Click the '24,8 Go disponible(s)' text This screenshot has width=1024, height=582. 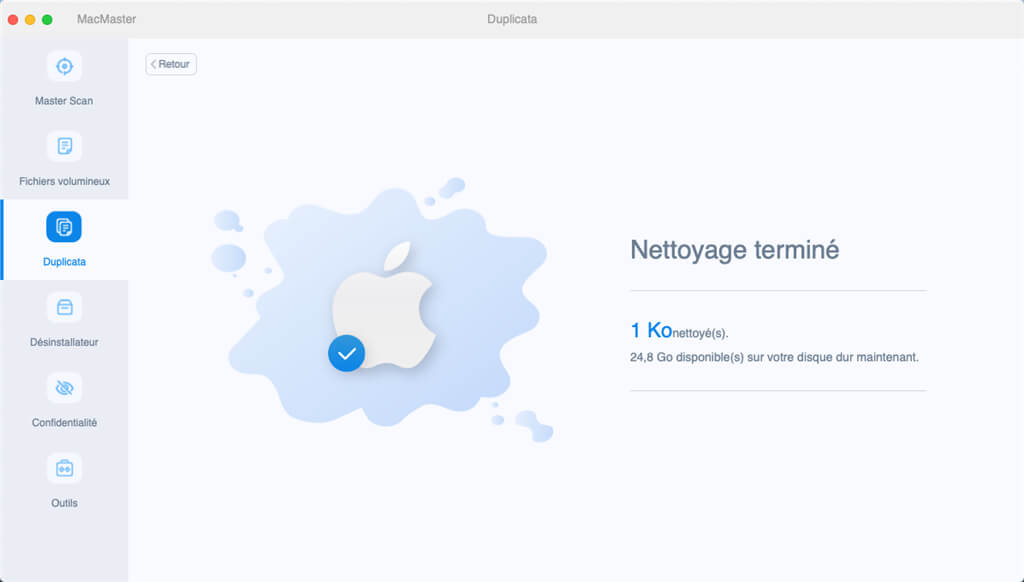point(687,357)
